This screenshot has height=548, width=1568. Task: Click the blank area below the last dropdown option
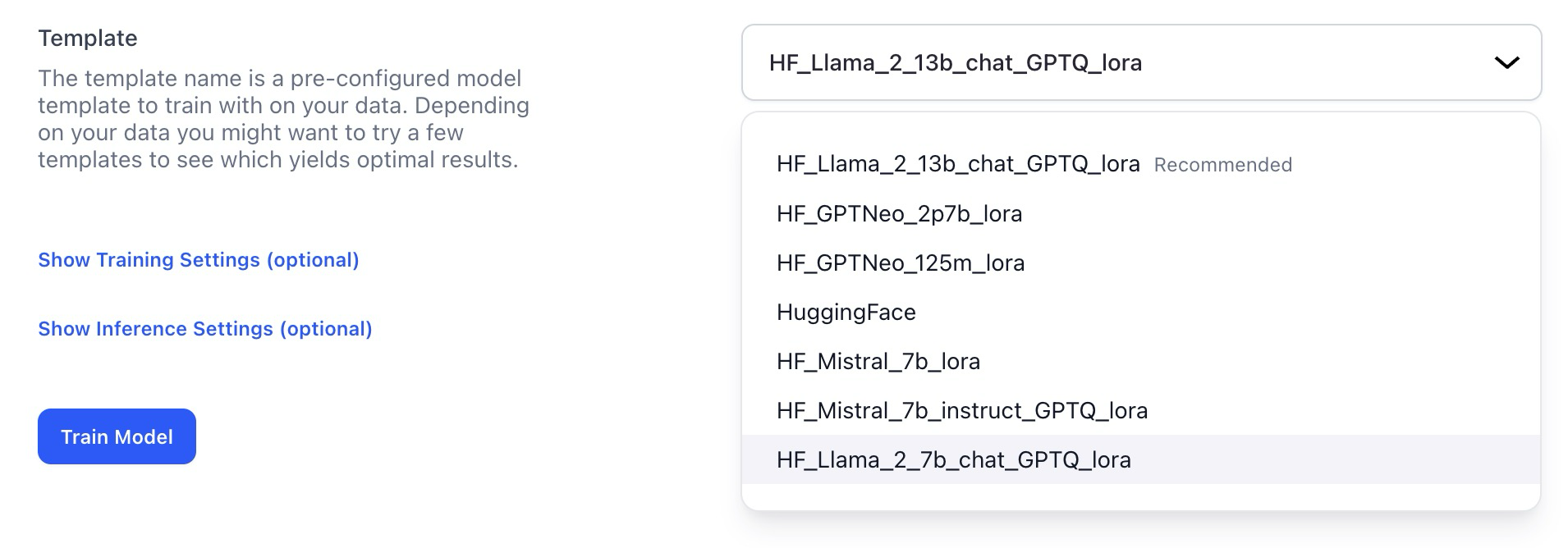point(1139,496)
